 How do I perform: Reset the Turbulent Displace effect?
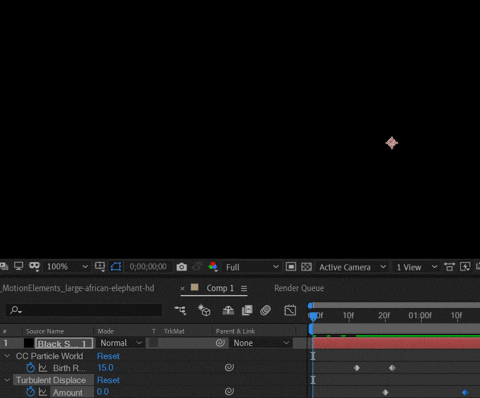[x=108, y=380]
